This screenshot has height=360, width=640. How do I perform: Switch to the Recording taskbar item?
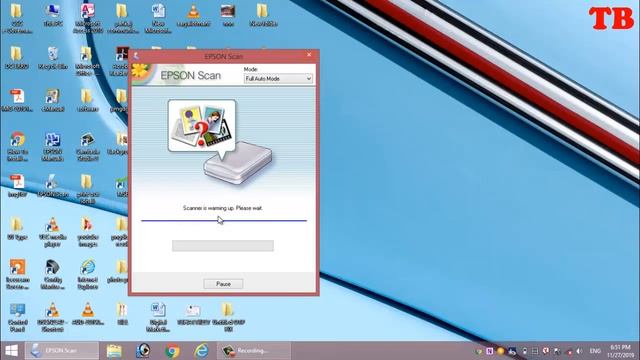coord(253,351)
